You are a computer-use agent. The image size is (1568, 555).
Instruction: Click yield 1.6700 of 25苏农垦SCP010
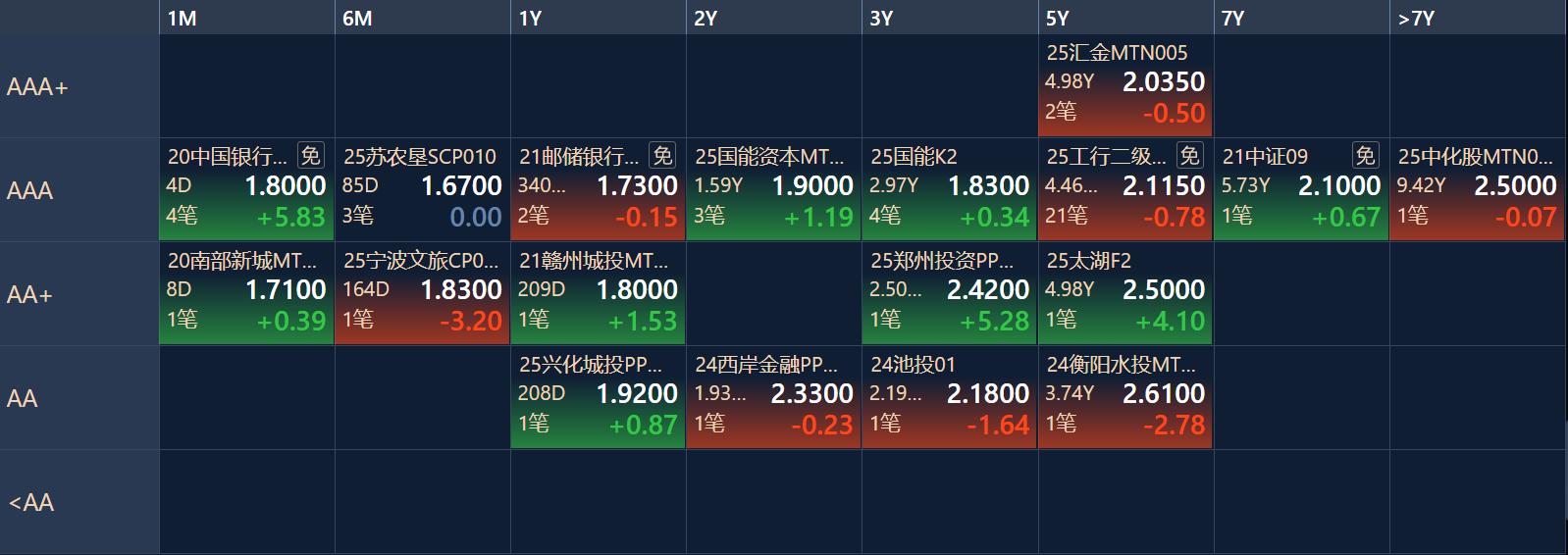tap(461, 186)
